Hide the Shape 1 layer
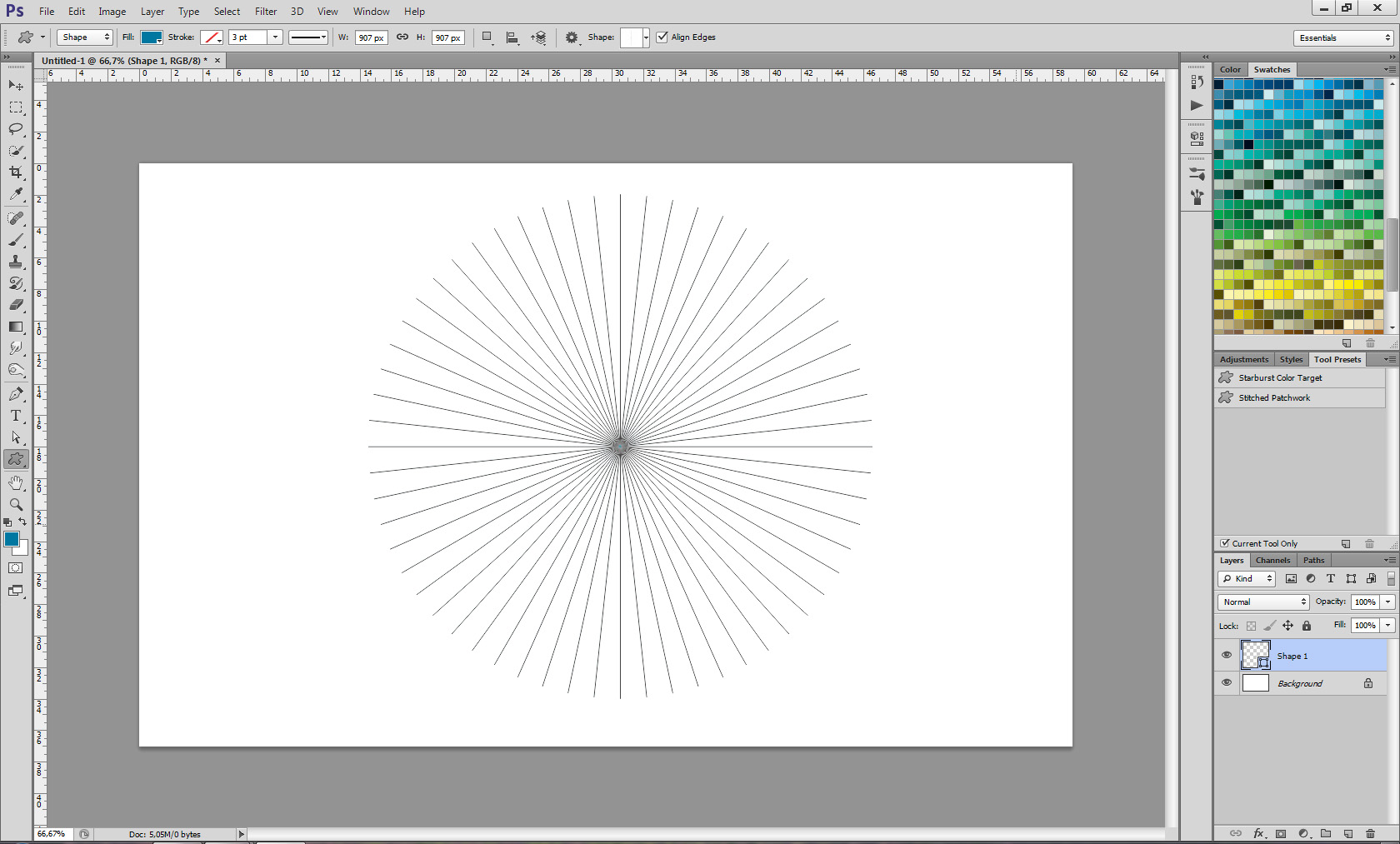 tap(1227, 655)
